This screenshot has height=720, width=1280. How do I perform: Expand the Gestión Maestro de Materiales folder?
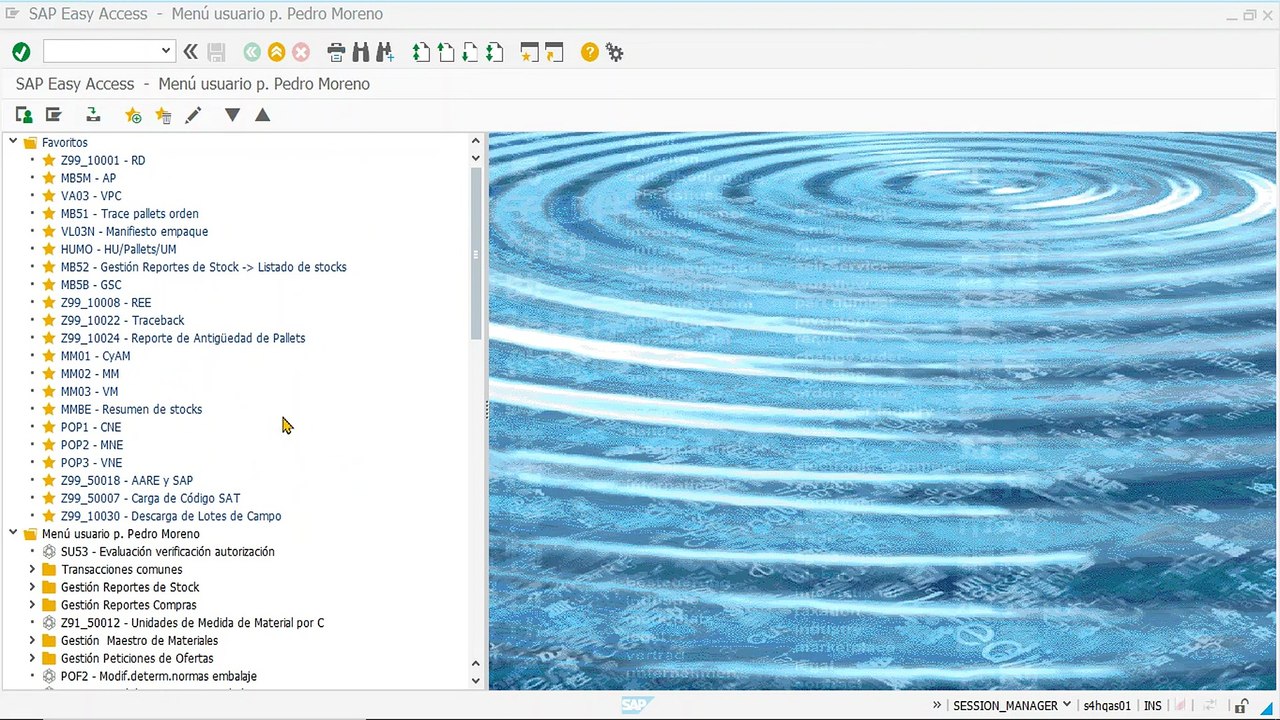32,640
